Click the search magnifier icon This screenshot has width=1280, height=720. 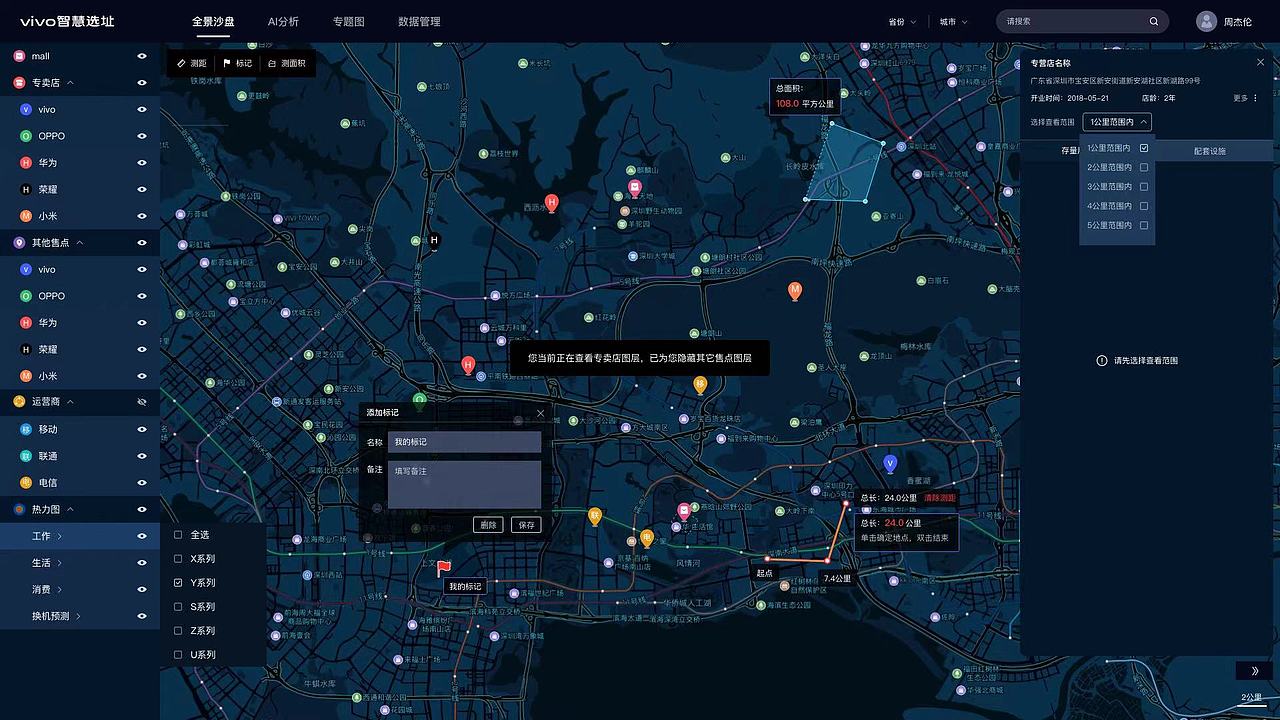pyautogui.click(x=1153, y=21)
